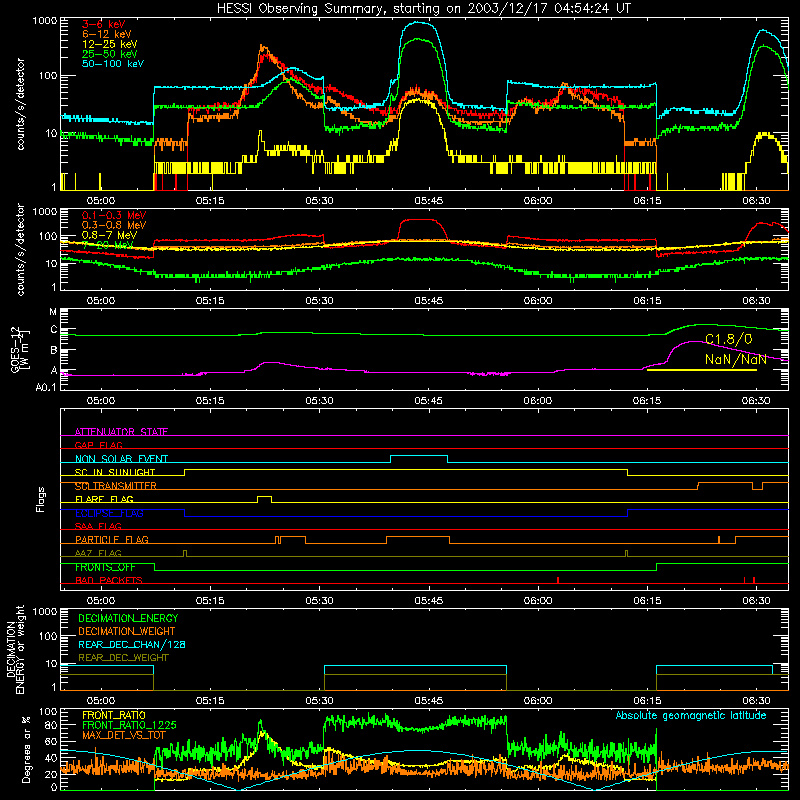Select the orange '6-12 keV' legend label
The image size is (800, 800).
106,34
